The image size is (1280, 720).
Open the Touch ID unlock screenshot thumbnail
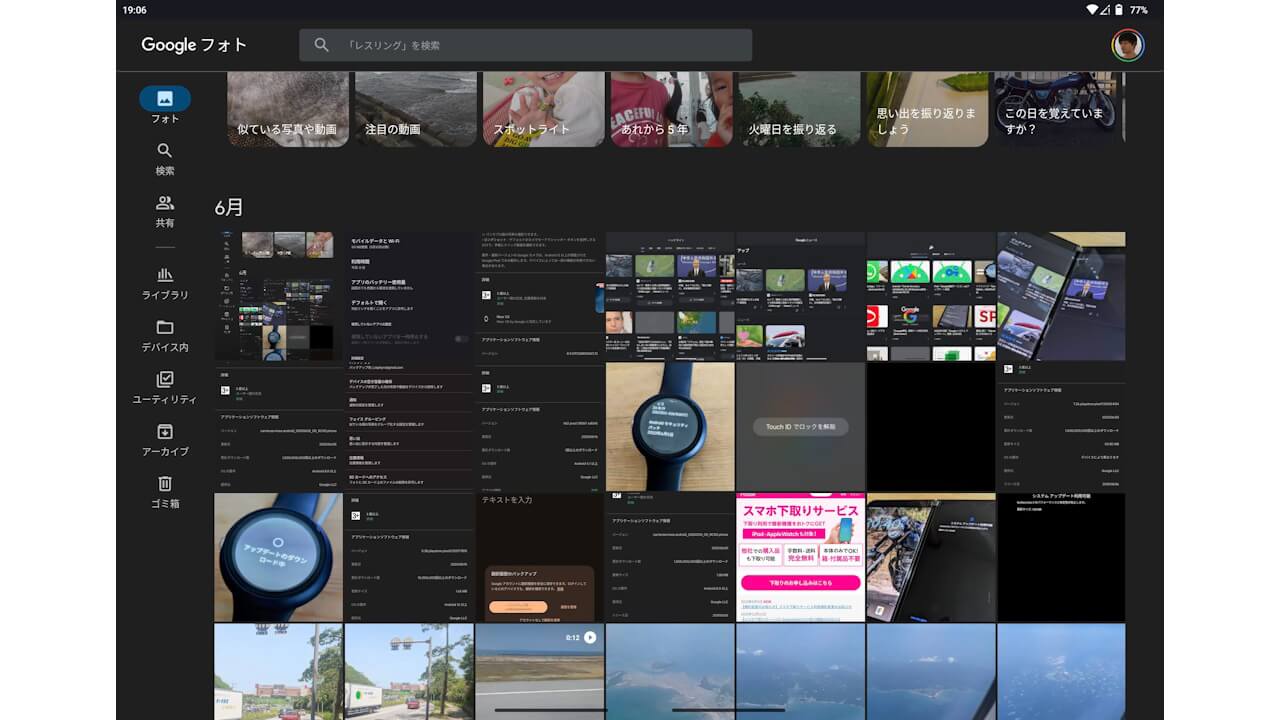800,427
